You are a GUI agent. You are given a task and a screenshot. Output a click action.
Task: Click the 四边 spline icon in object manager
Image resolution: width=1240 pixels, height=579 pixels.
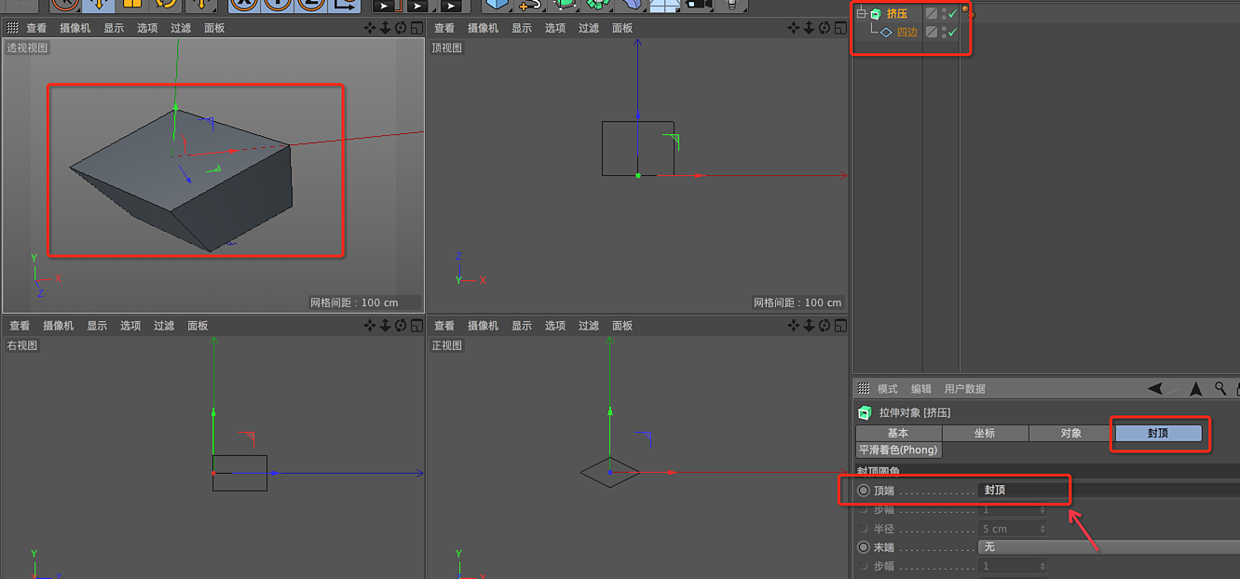(x=886, y=32)
